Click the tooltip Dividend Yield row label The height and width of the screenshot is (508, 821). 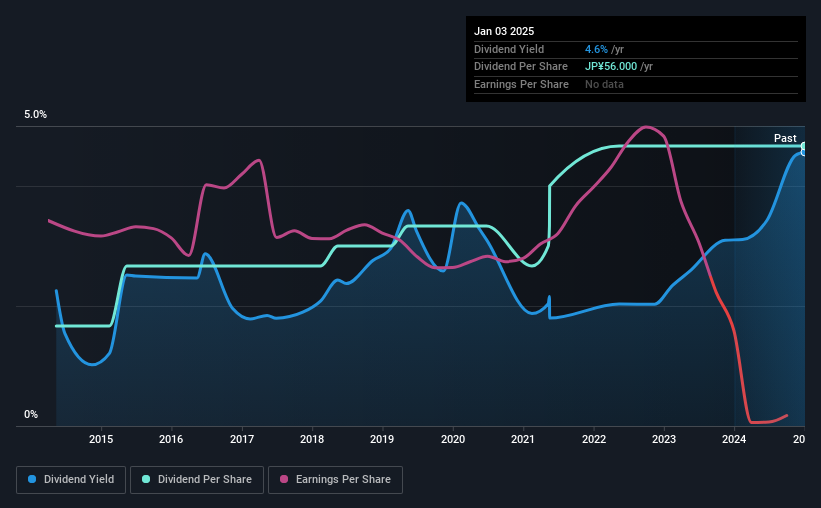click(509, 49)
